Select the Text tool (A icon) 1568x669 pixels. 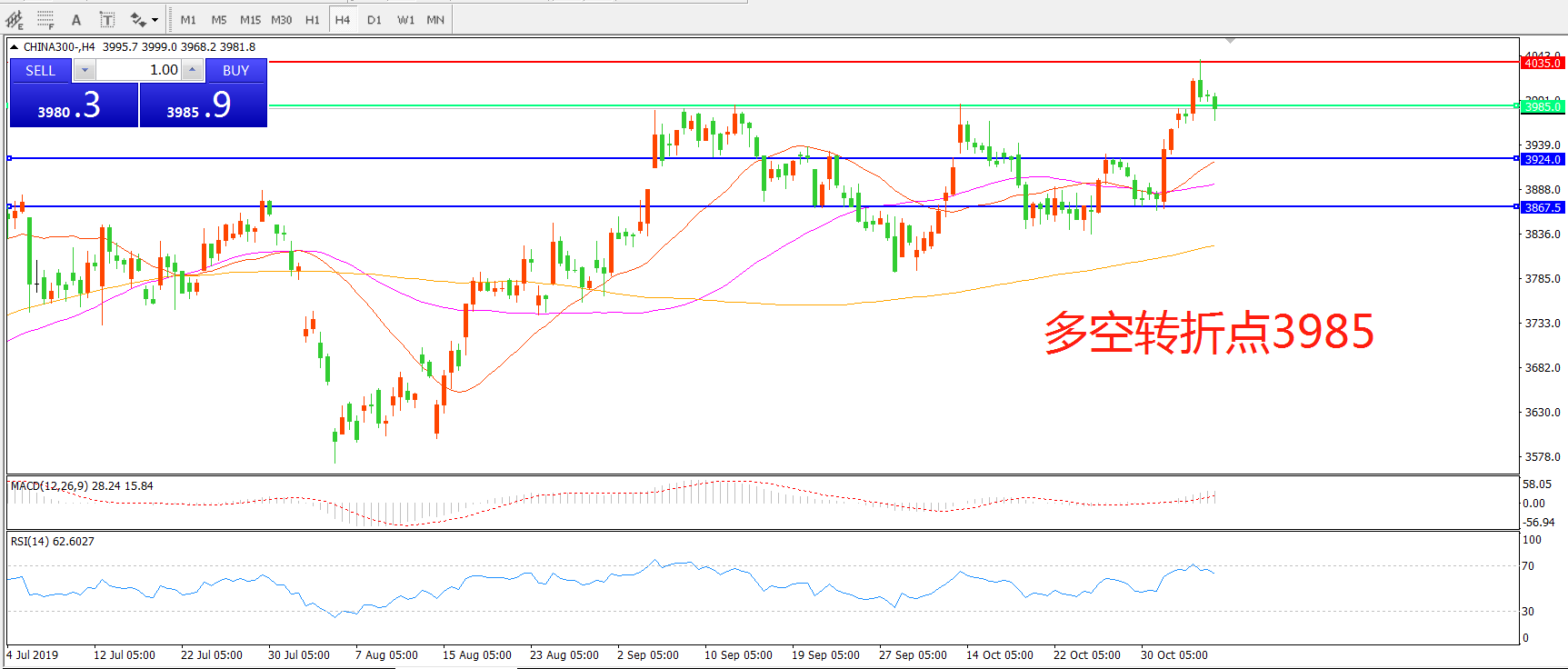pyautogui.click(x=76, y=19)
